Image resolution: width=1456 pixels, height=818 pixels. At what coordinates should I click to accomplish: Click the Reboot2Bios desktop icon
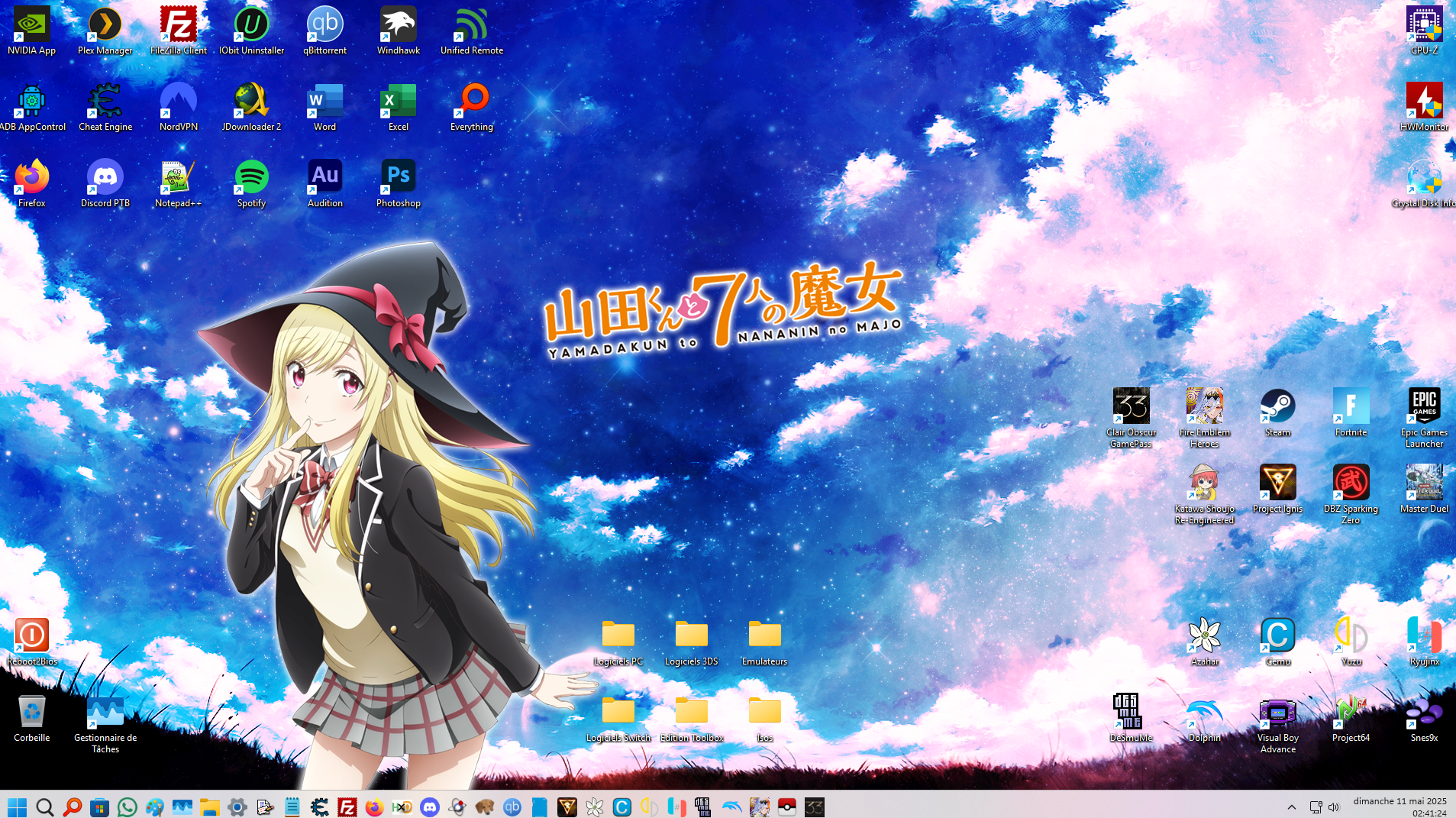coord(31,642)
